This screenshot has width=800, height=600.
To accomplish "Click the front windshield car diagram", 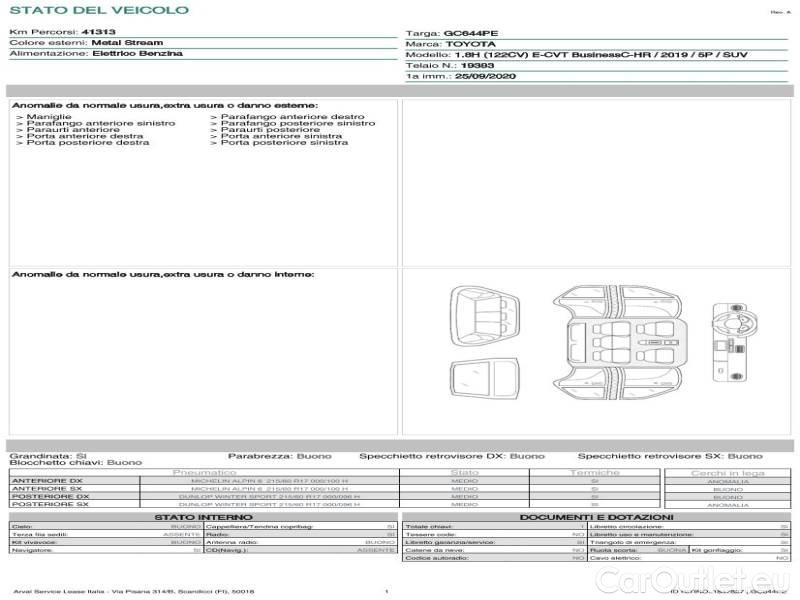I will tap(485, 315).
